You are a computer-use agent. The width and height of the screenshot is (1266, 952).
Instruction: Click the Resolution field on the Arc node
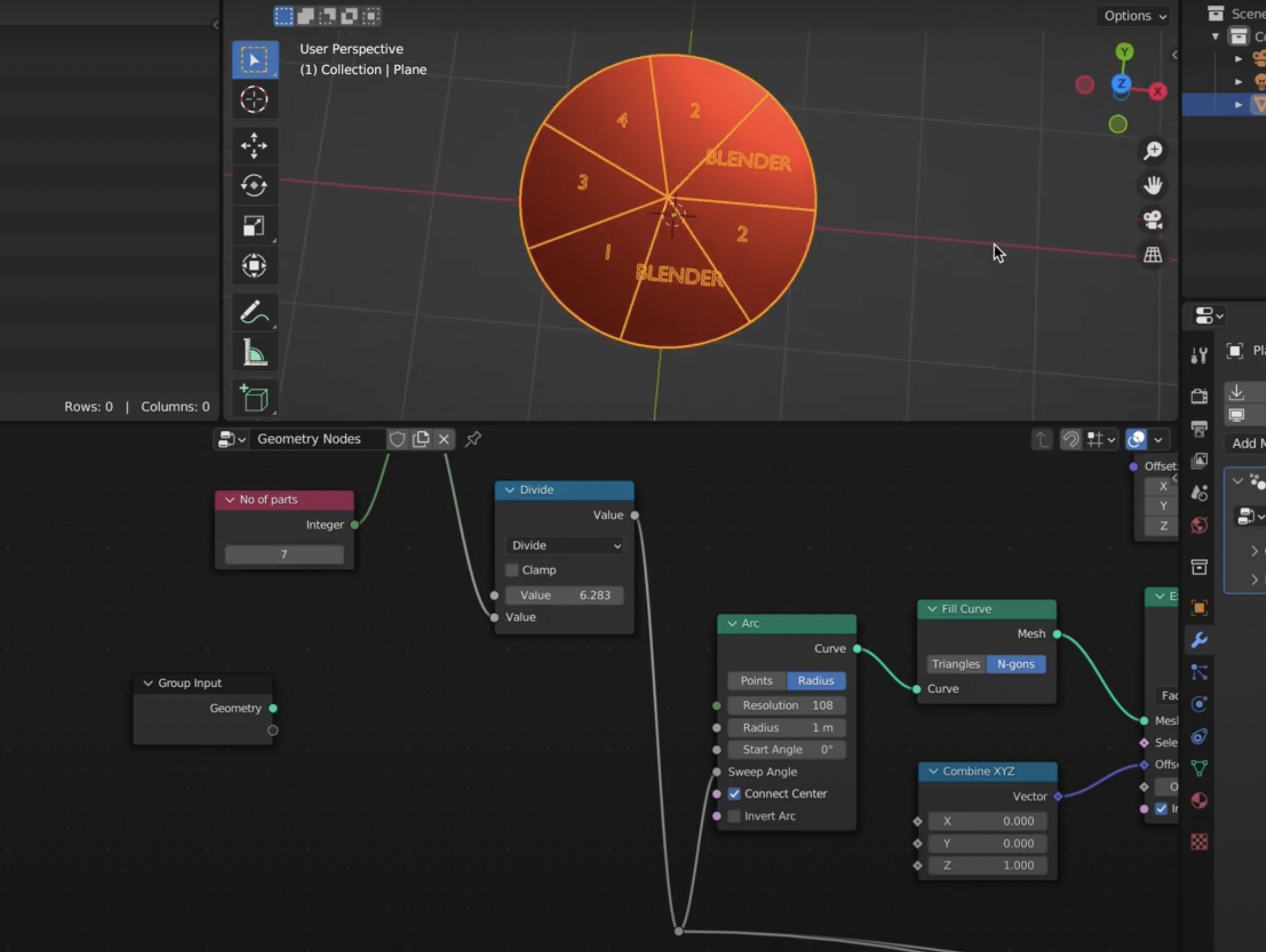(x=787, y=705)
